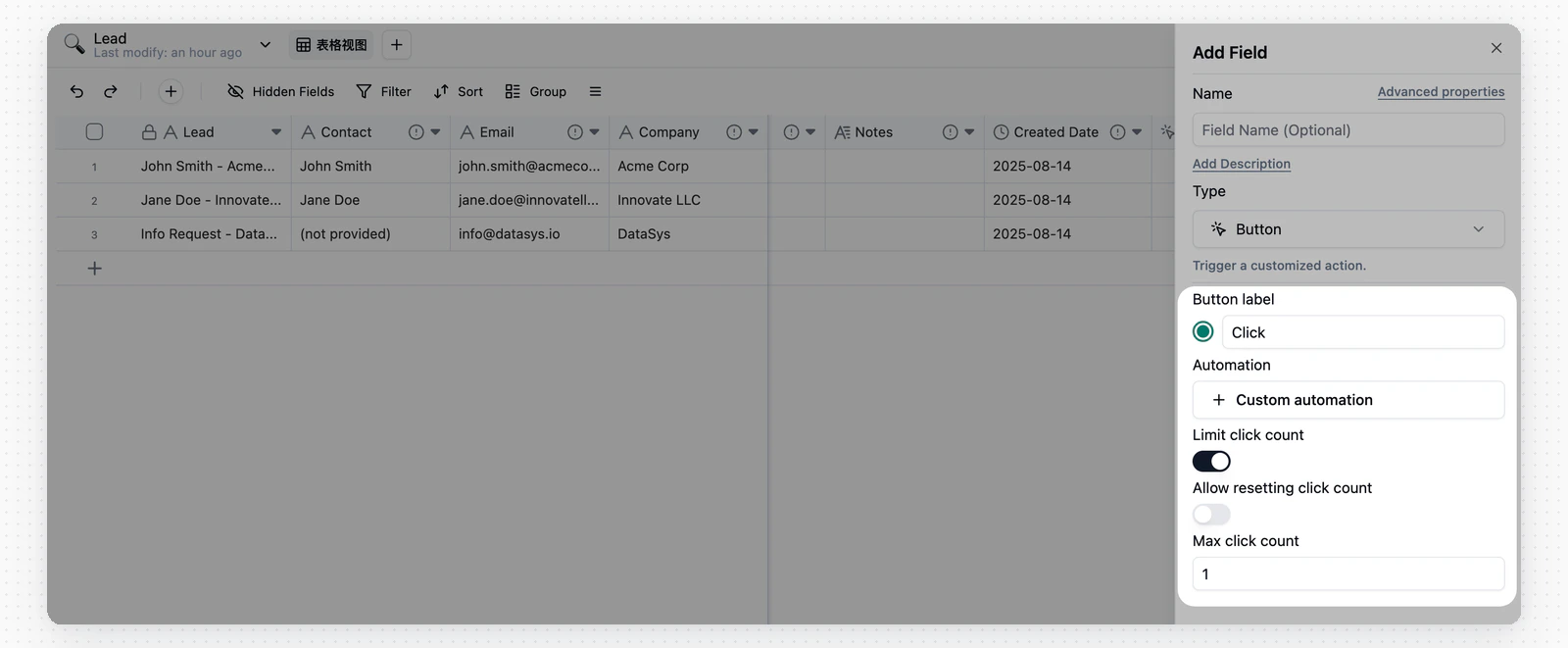Open Created Date column dropdown arrow

(x=1137, y=131)
